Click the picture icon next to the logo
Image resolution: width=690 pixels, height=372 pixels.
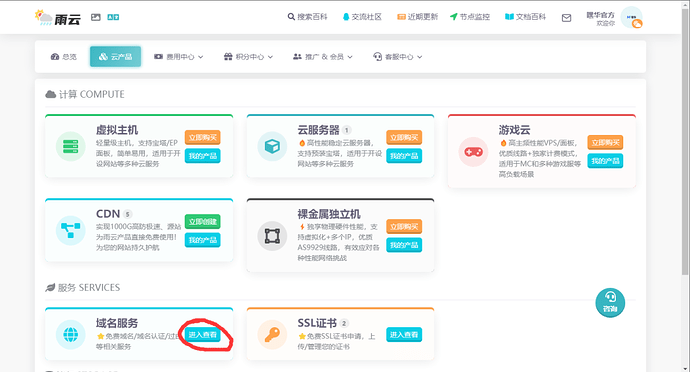[95, 17]
